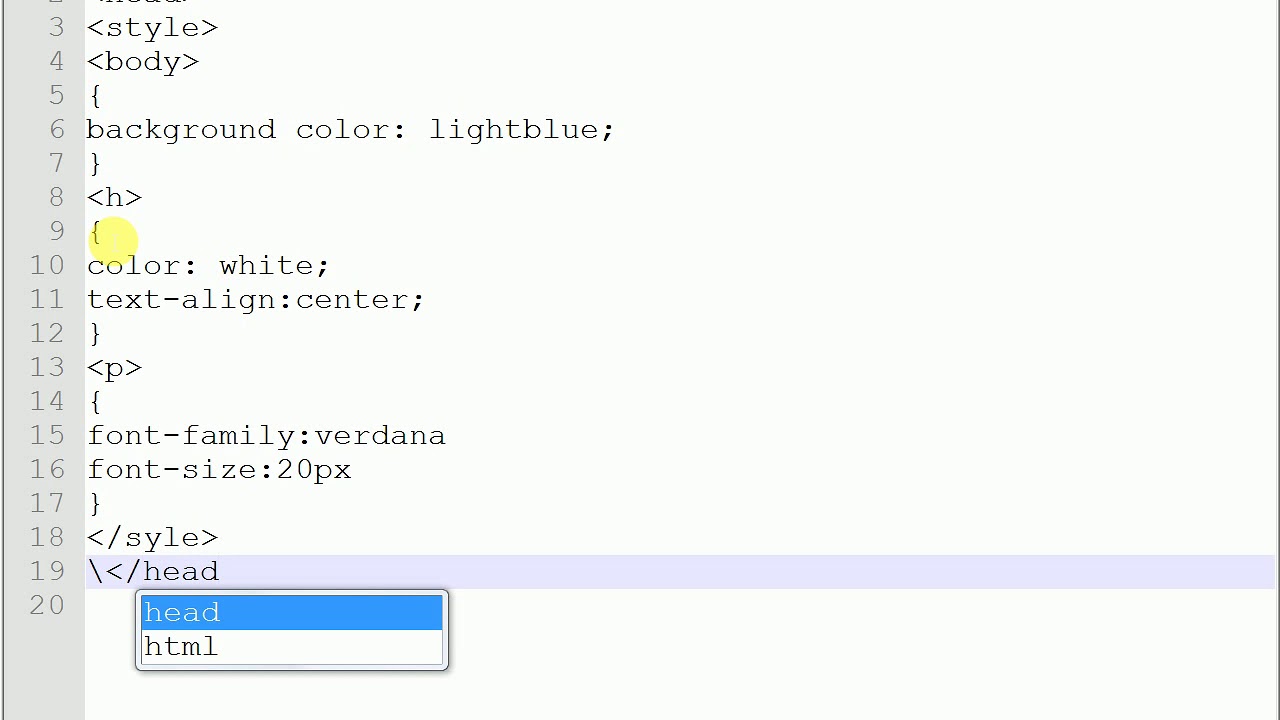
Task: Click line number 6 in the gutter
Action: click(56, 129)
